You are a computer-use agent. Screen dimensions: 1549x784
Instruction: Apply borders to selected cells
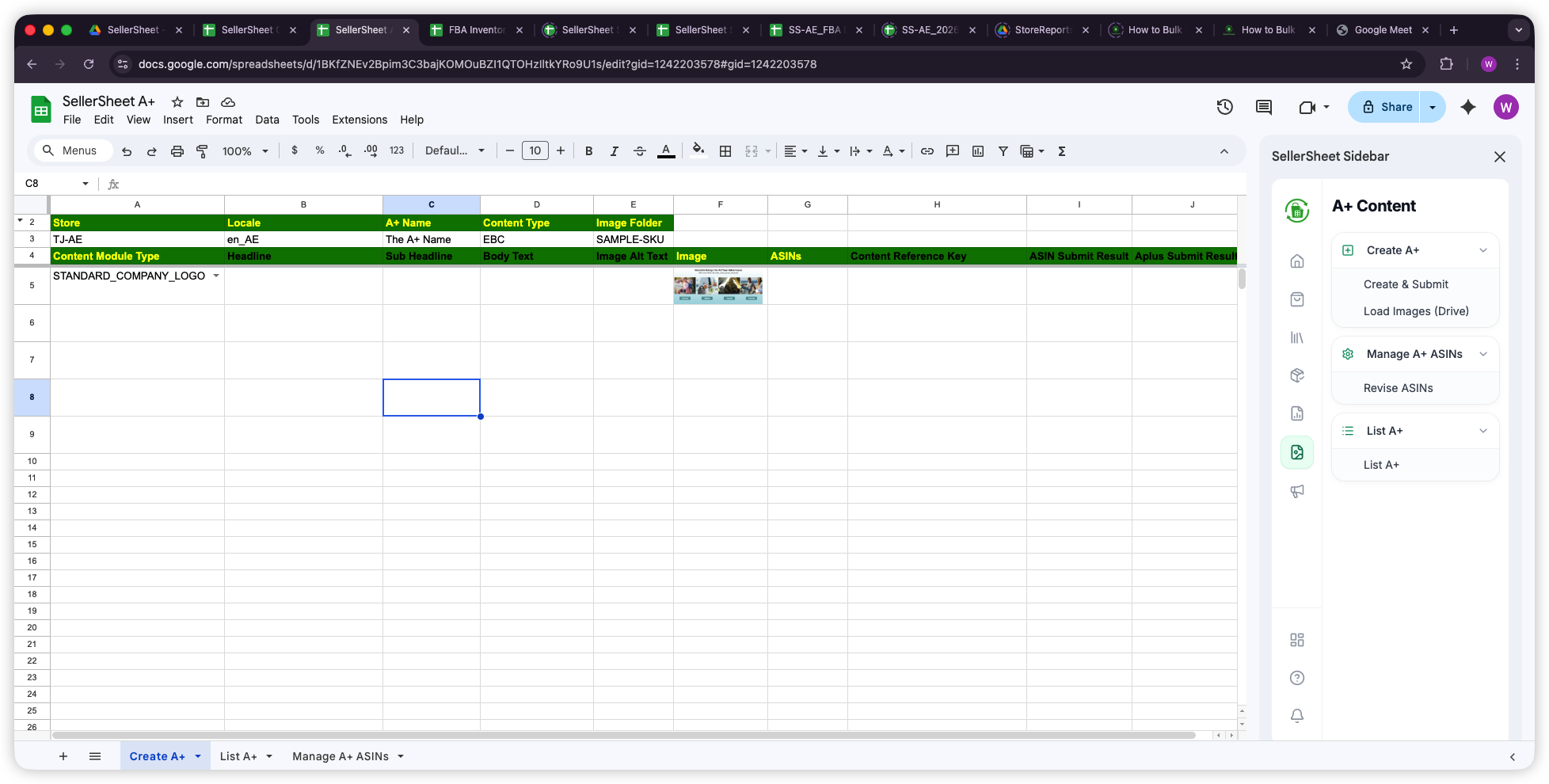pos(725,150)
